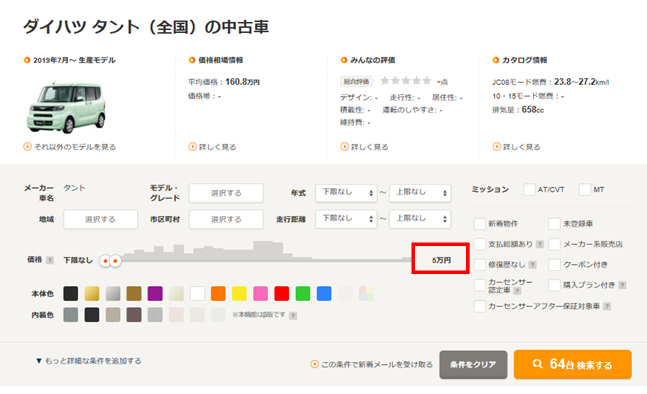
Task: Click the help icon beside 支払総額あり
Action: pyautogui.click(x=540, y=244)
